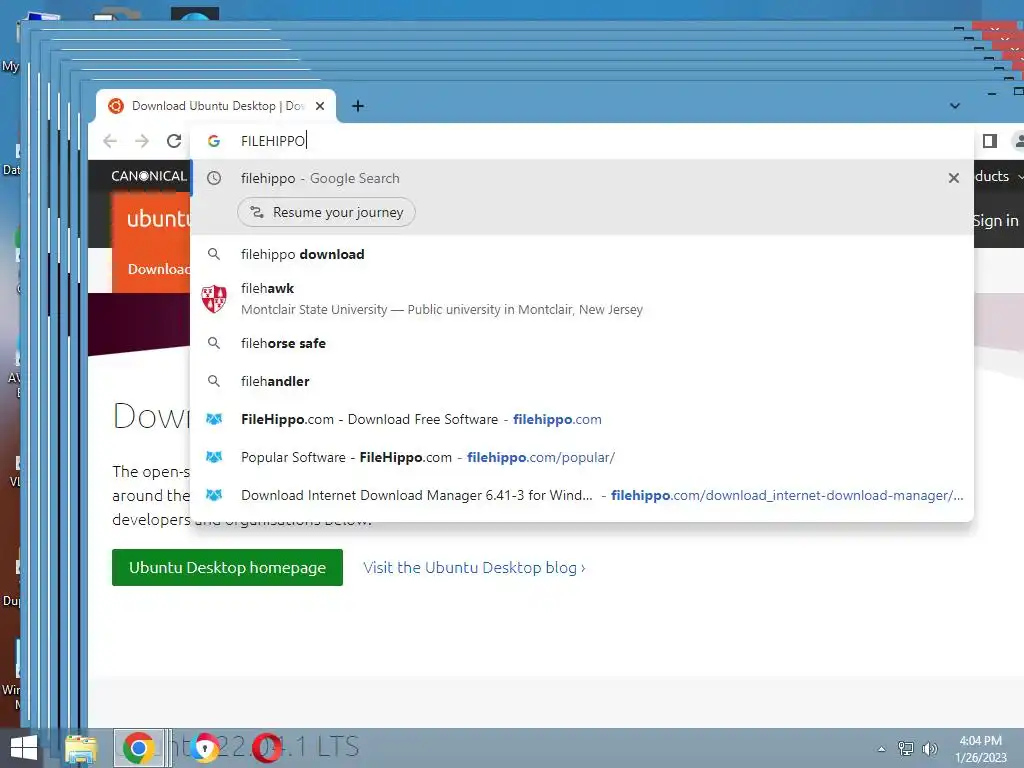Click the browser back arrow
1024x768 pixels.
tap(110, 141)
